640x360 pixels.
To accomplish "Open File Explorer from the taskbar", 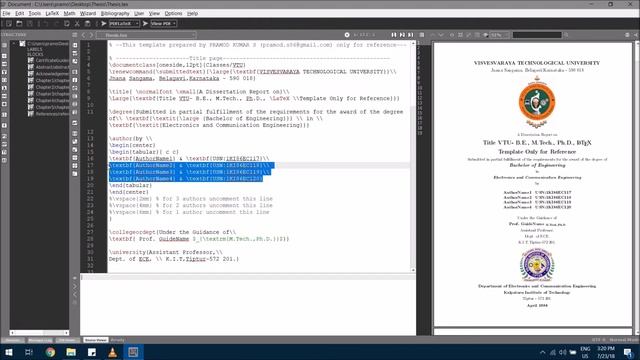I will tap(71, 352).
